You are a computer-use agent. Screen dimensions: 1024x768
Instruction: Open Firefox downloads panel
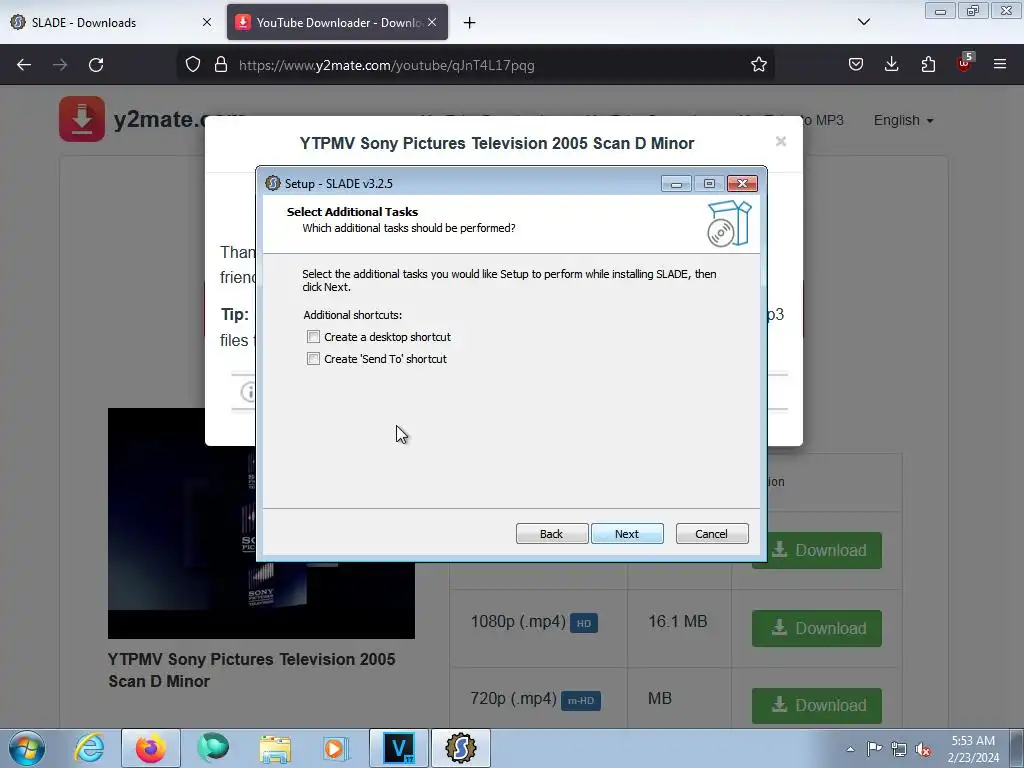(x=891, y=65)
